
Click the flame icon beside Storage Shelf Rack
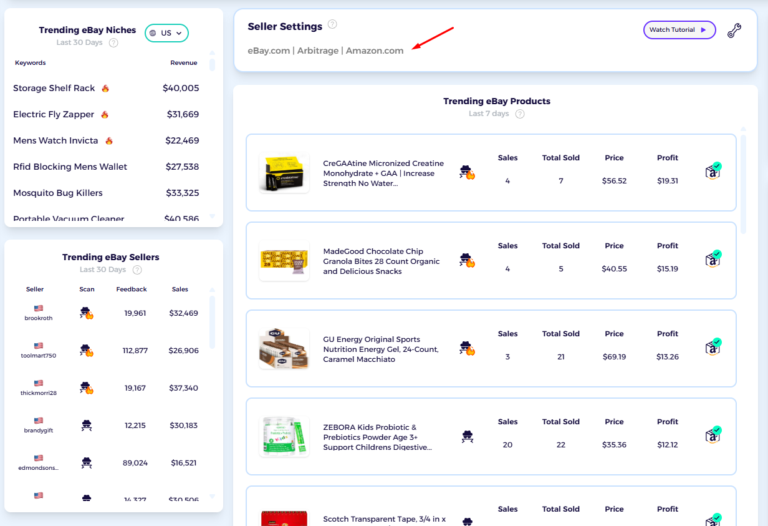tap(105, 88)
